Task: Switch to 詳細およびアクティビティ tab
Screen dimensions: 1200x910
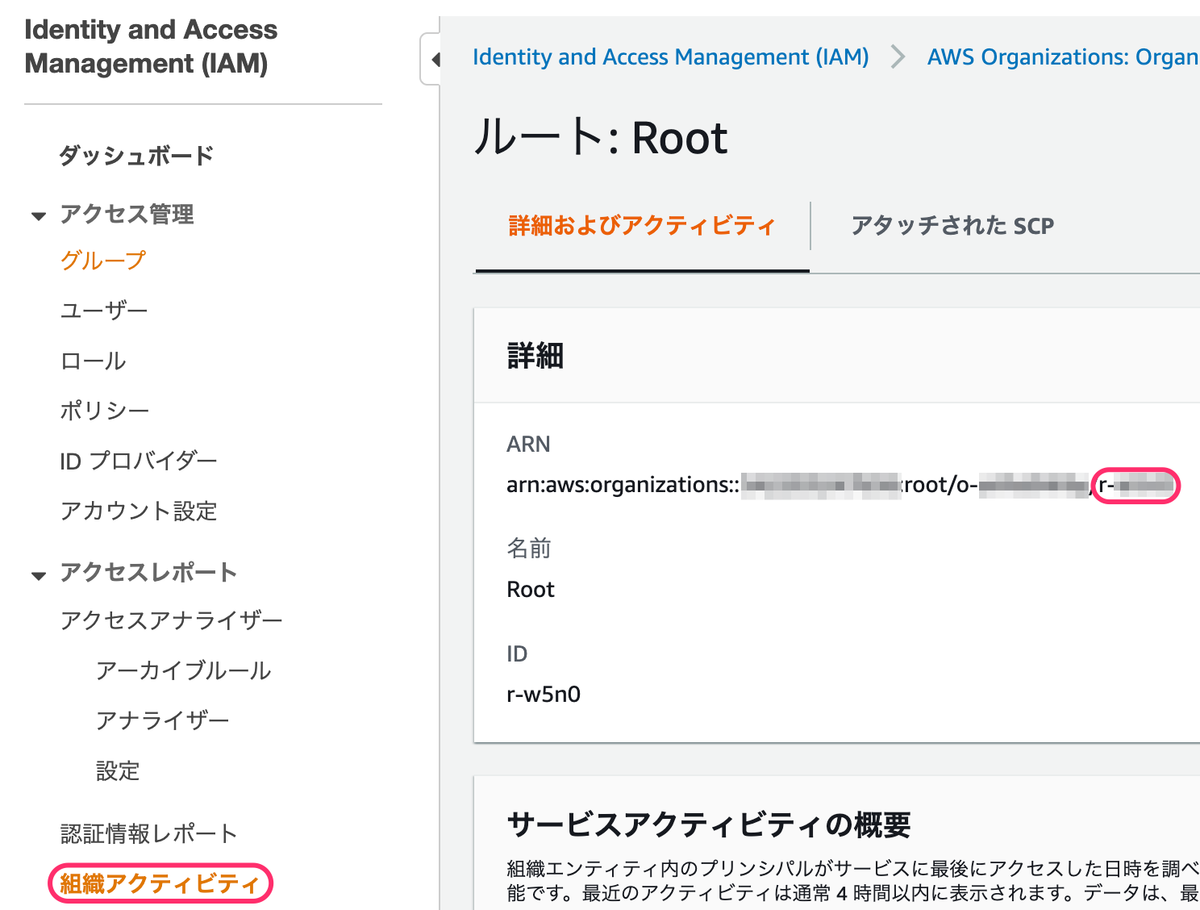Action: pyautogui.click(x=642, y=225)
